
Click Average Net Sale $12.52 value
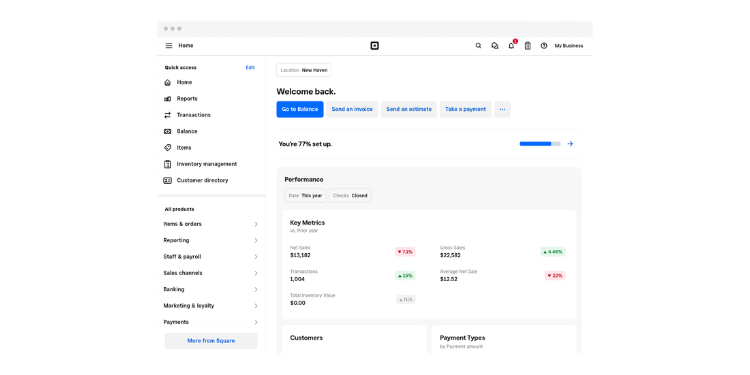pos(449,279)
